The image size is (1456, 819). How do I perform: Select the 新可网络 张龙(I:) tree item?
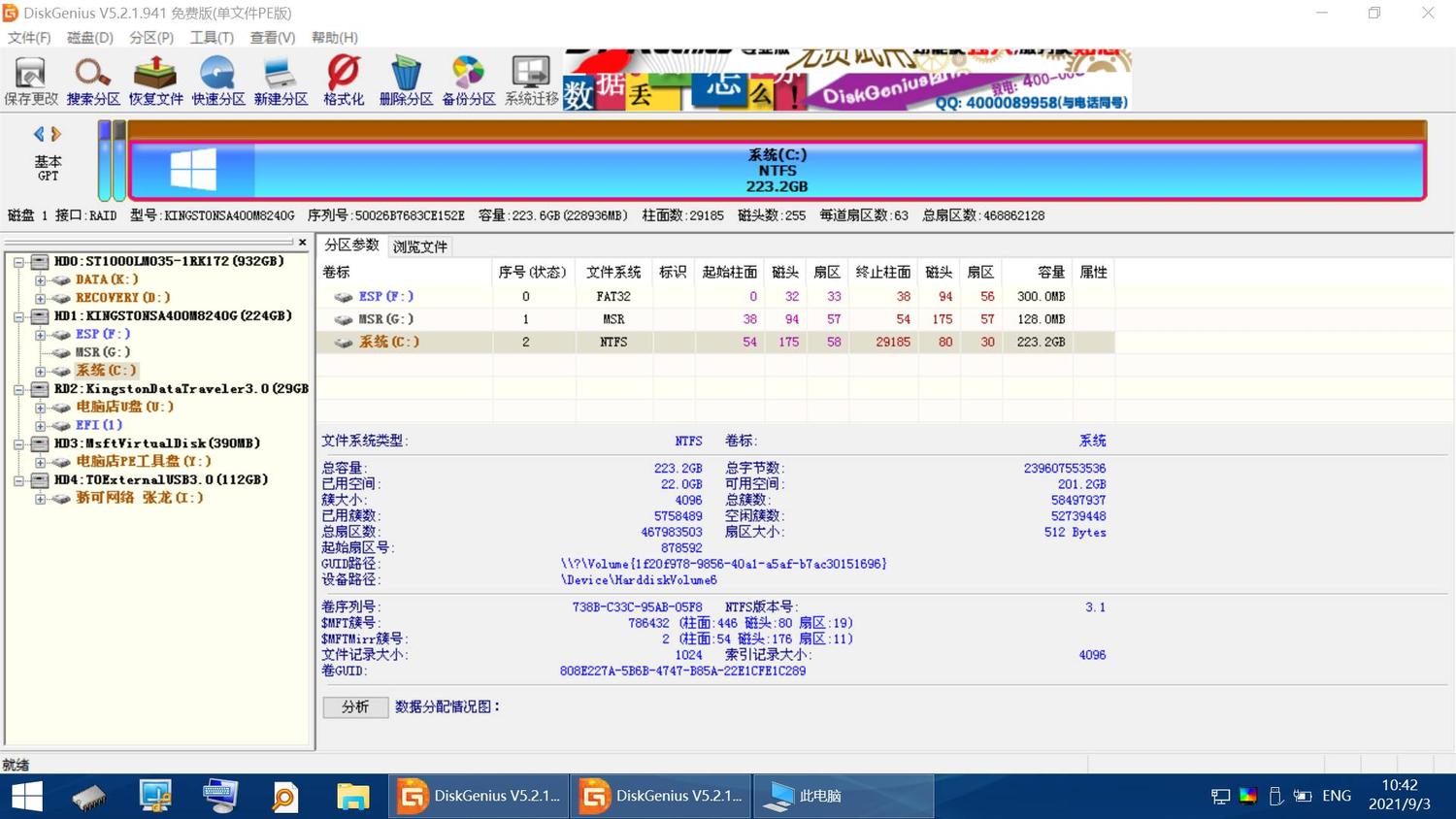tap(140, 498)
